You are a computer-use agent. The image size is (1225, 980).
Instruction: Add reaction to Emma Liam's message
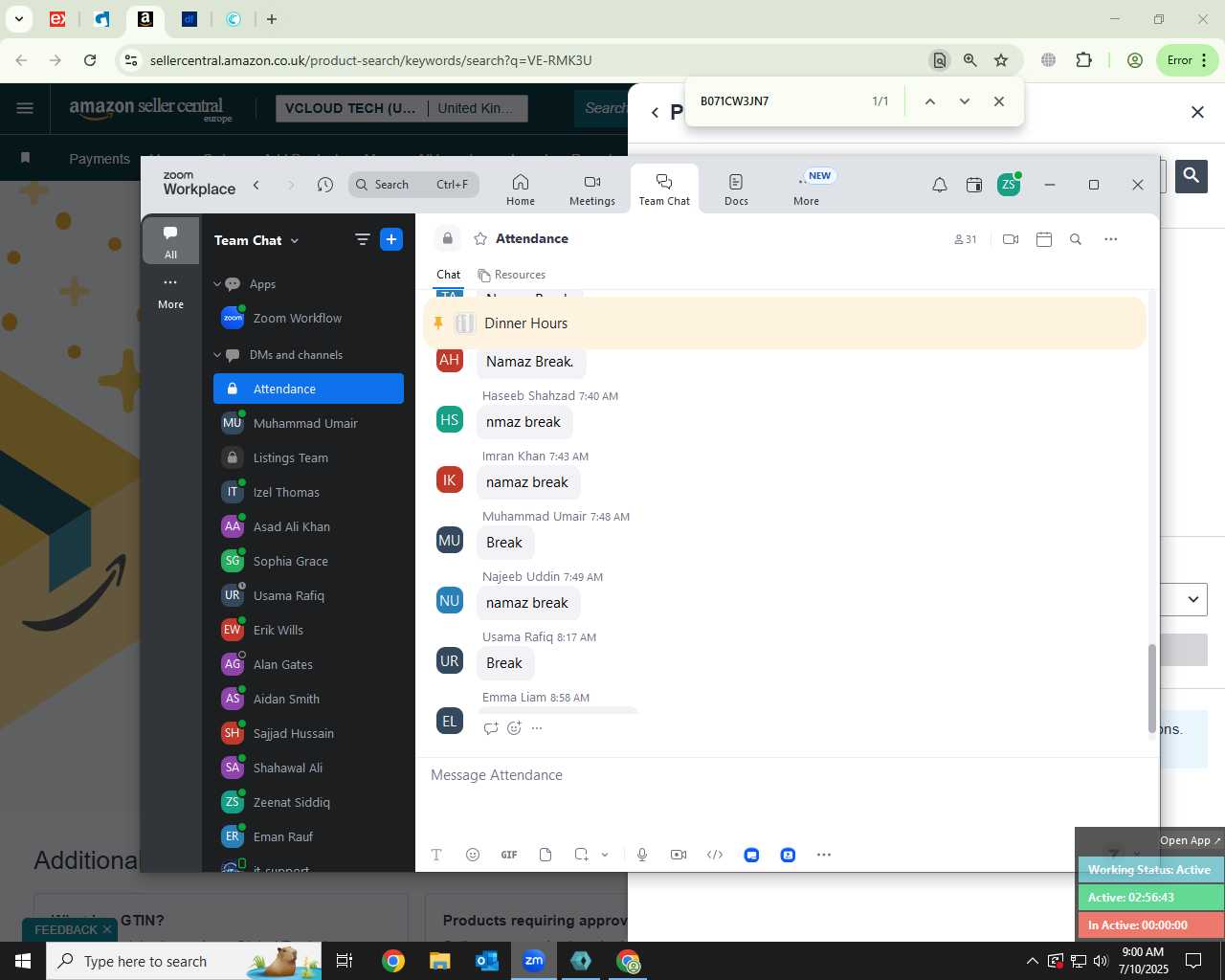[514, 728]
